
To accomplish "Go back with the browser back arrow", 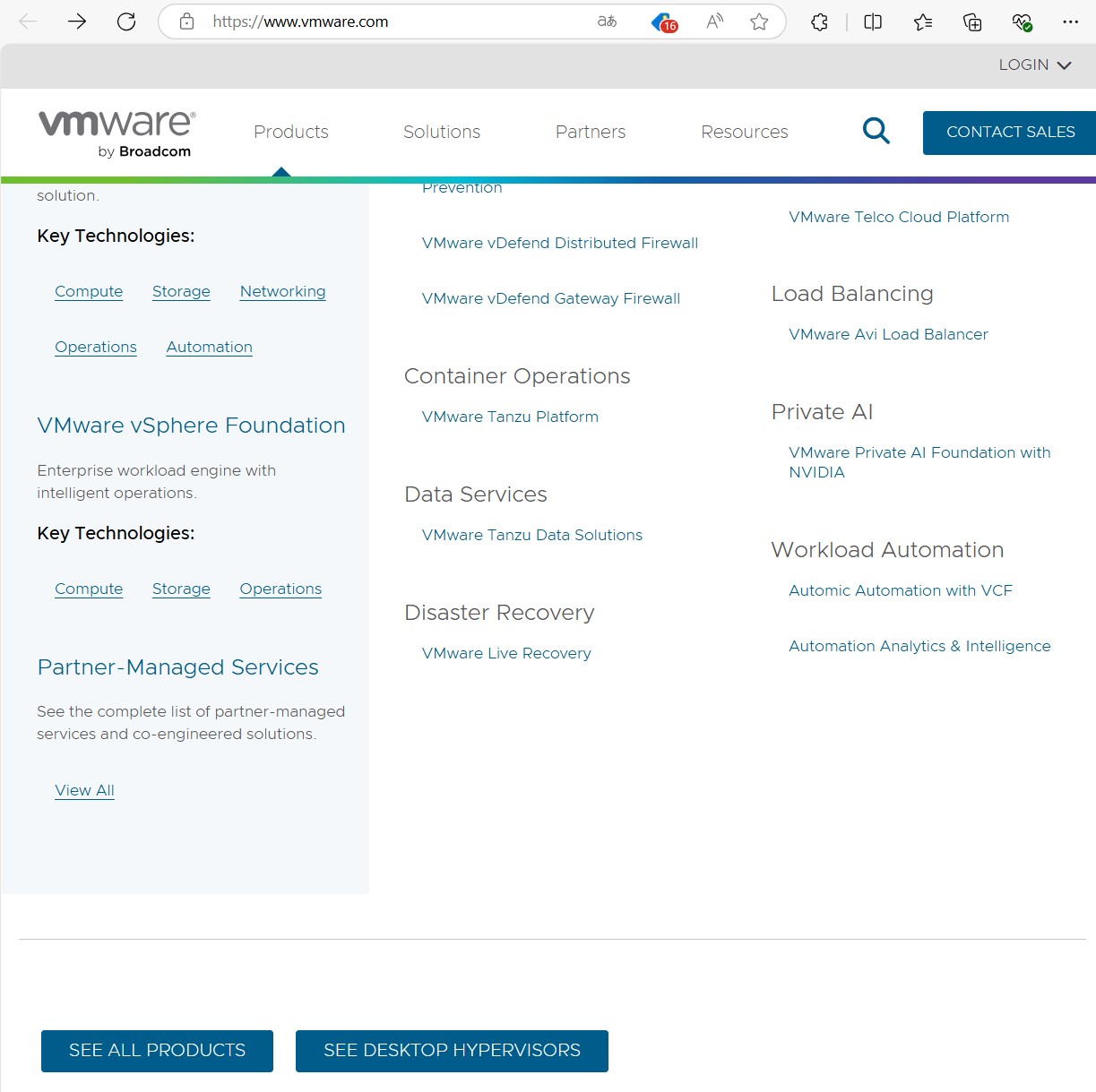I will pos(28,21).
